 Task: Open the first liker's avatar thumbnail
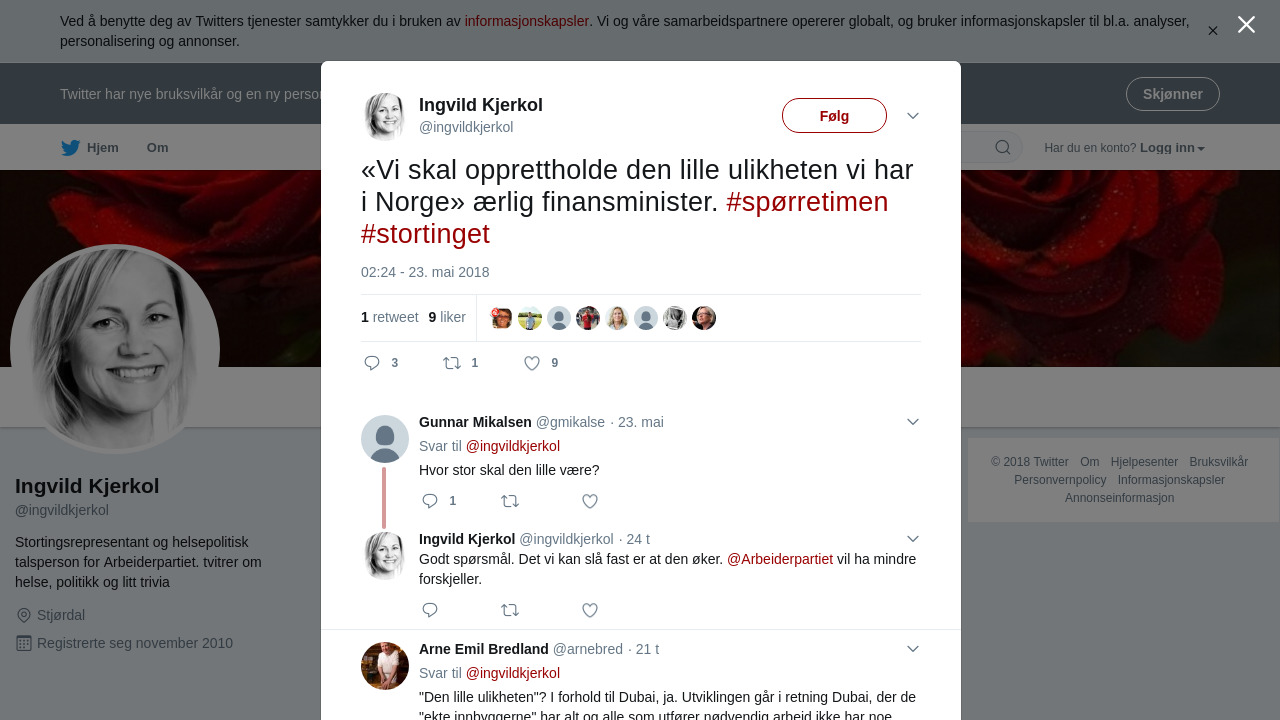coord(501,318)
